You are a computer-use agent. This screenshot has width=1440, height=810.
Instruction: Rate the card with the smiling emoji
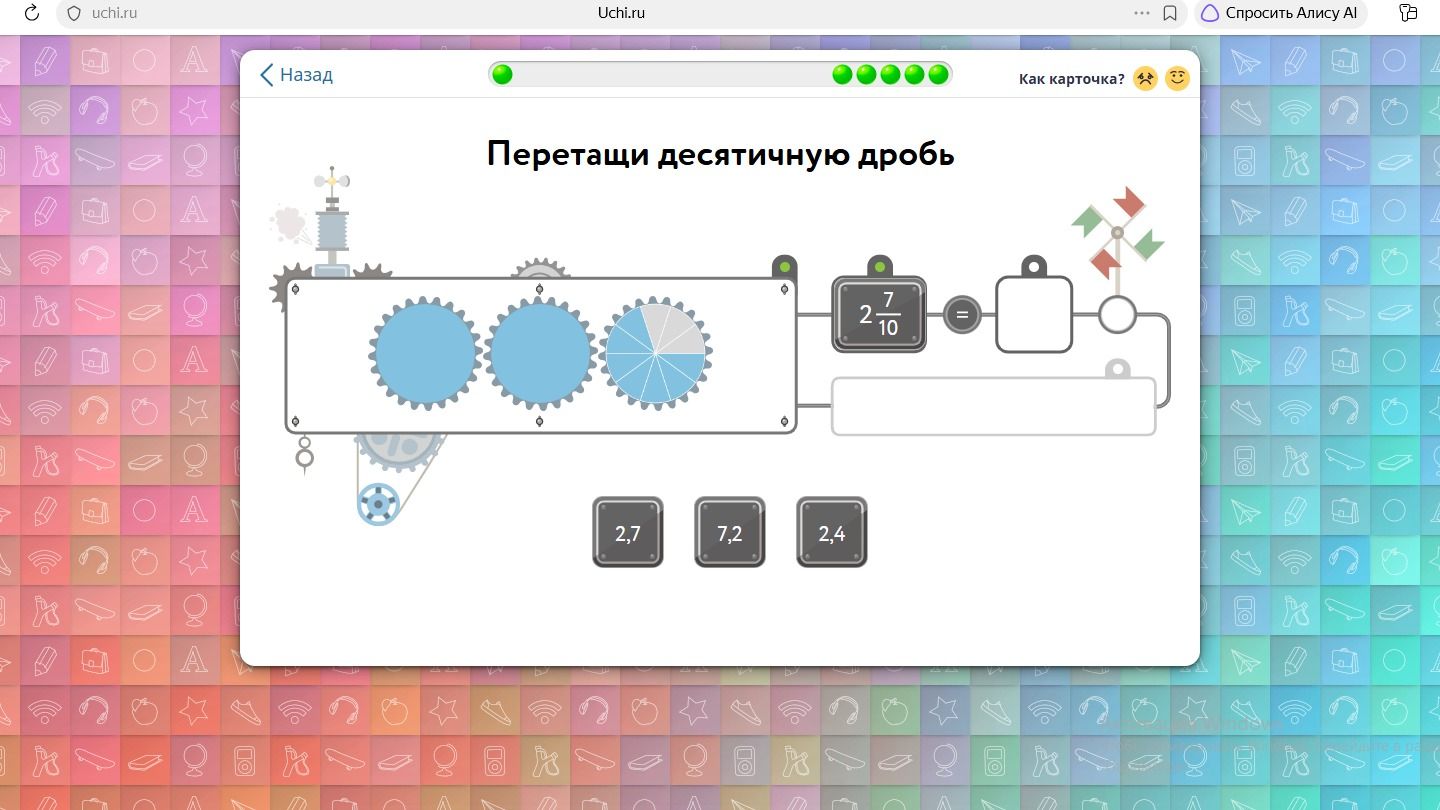tap(1178, 78)
